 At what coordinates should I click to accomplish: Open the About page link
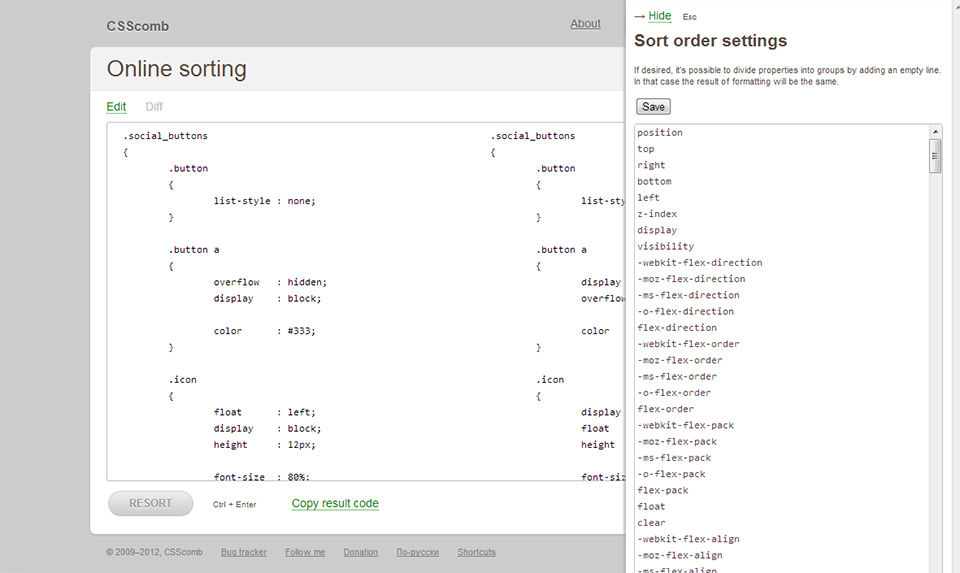click(585, 24)
